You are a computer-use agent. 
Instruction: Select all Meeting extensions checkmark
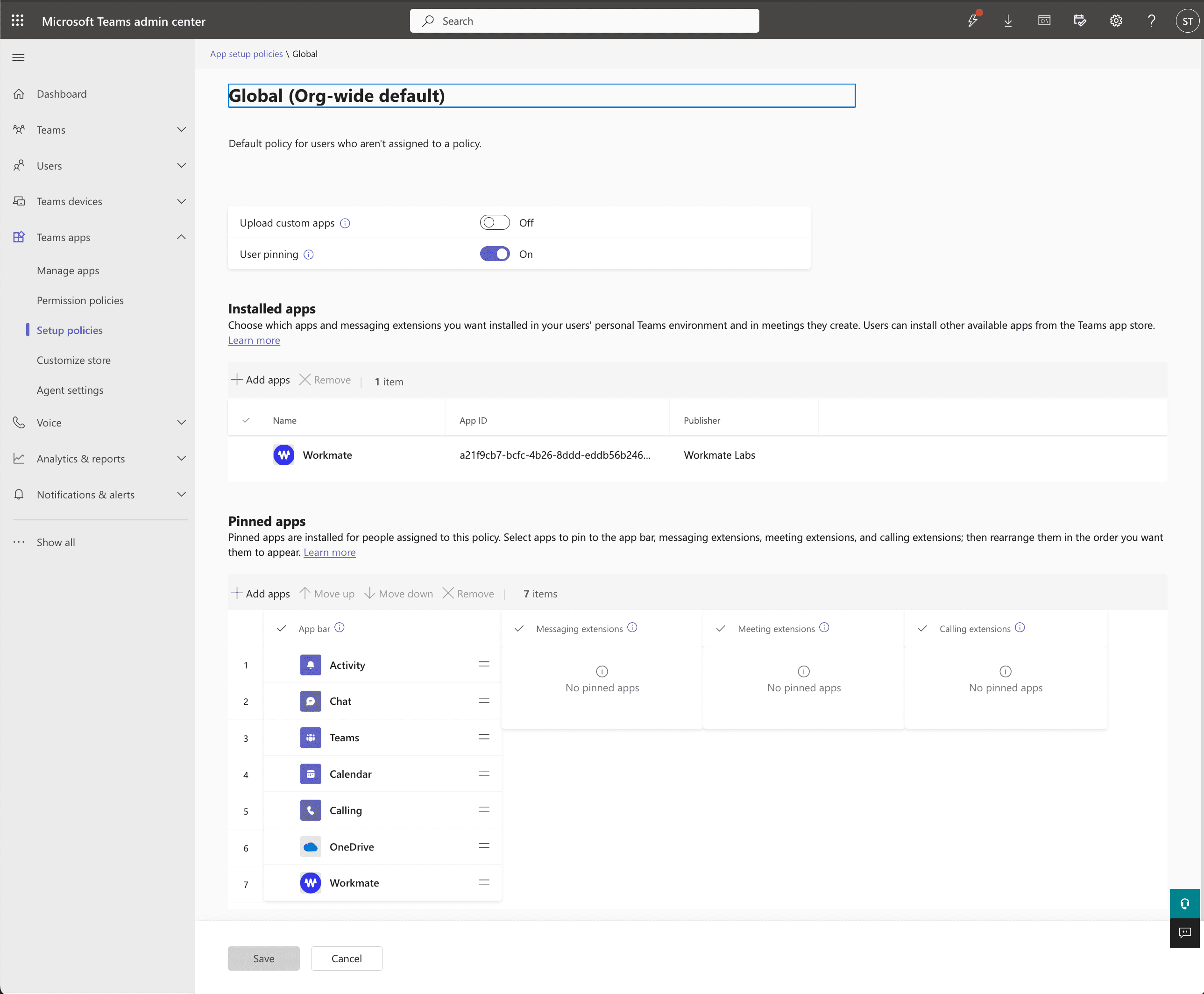coord(721,629)
